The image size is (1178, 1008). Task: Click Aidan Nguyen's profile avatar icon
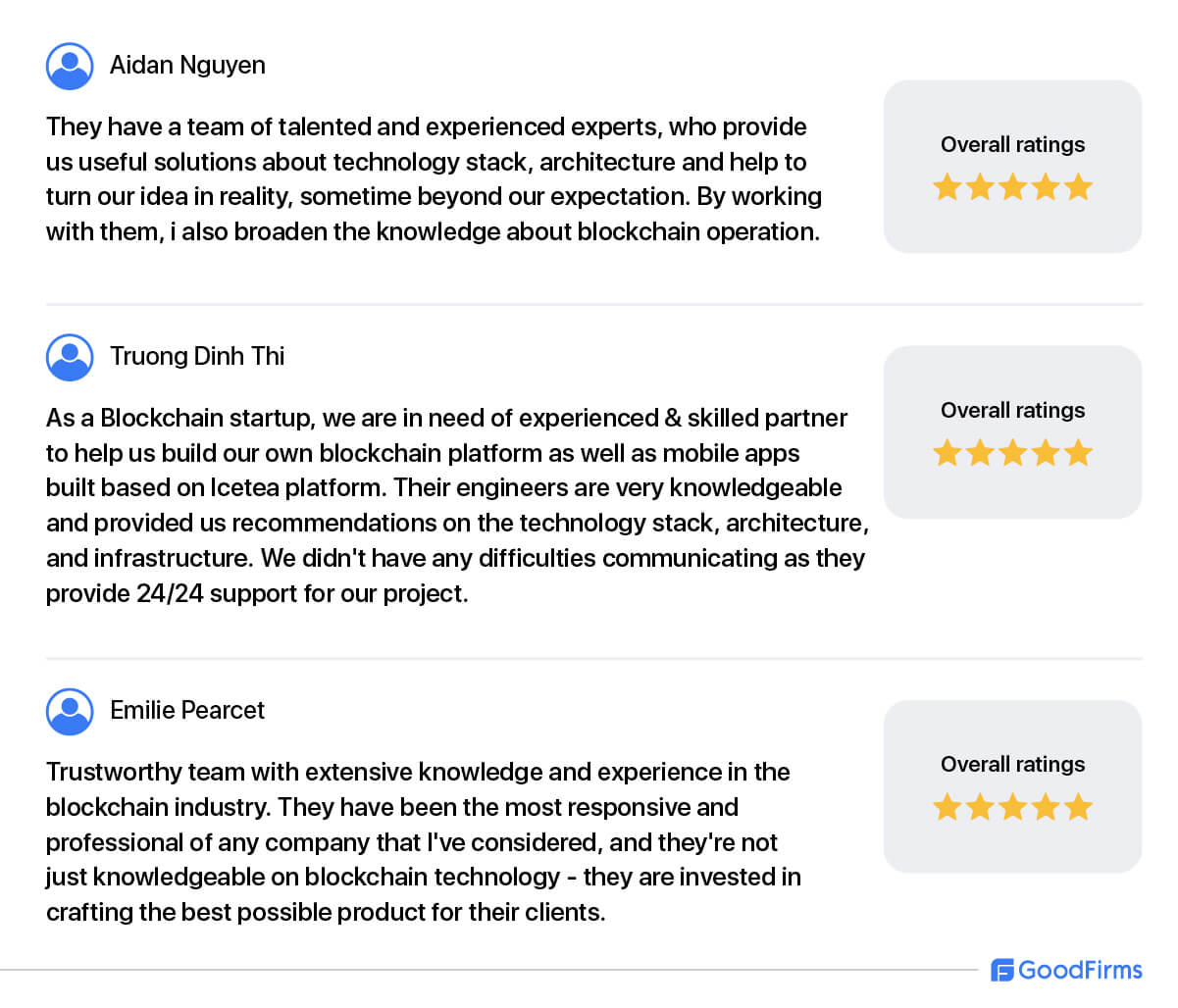(70, 66)
